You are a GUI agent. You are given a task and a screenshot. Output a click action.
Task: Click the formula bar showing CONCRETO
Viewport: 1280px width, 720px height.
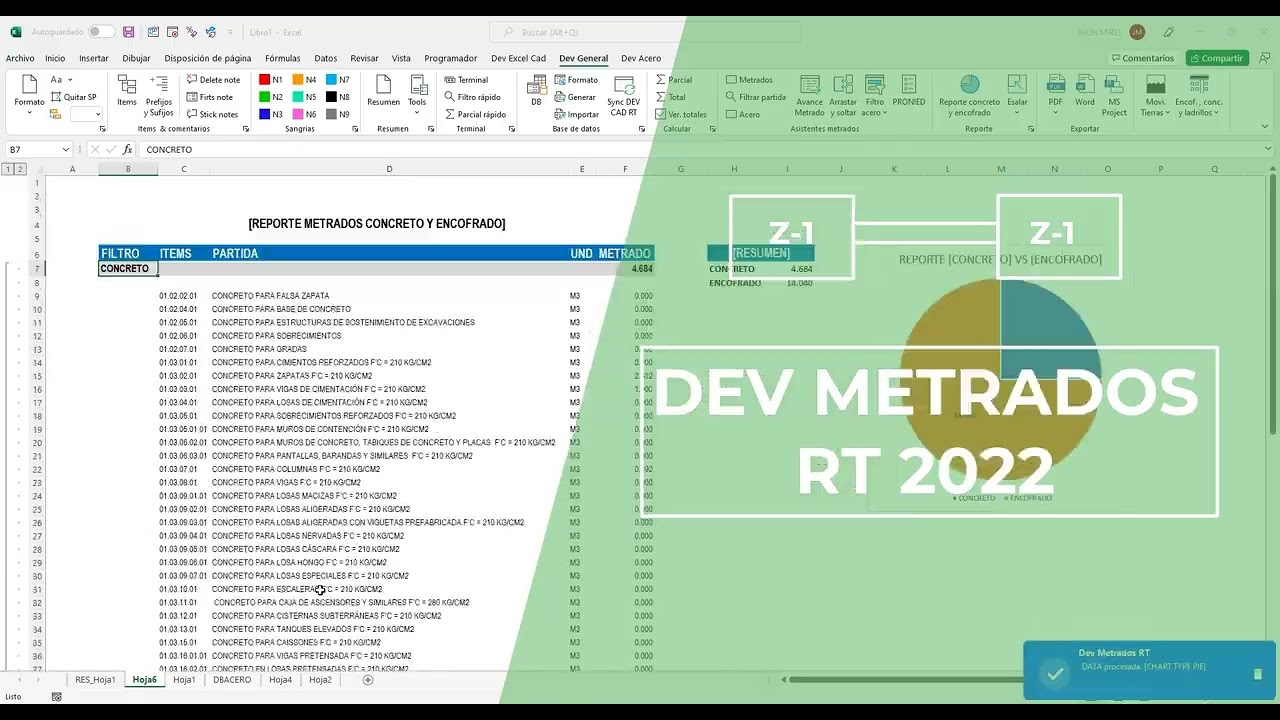[x=700, y=149]
